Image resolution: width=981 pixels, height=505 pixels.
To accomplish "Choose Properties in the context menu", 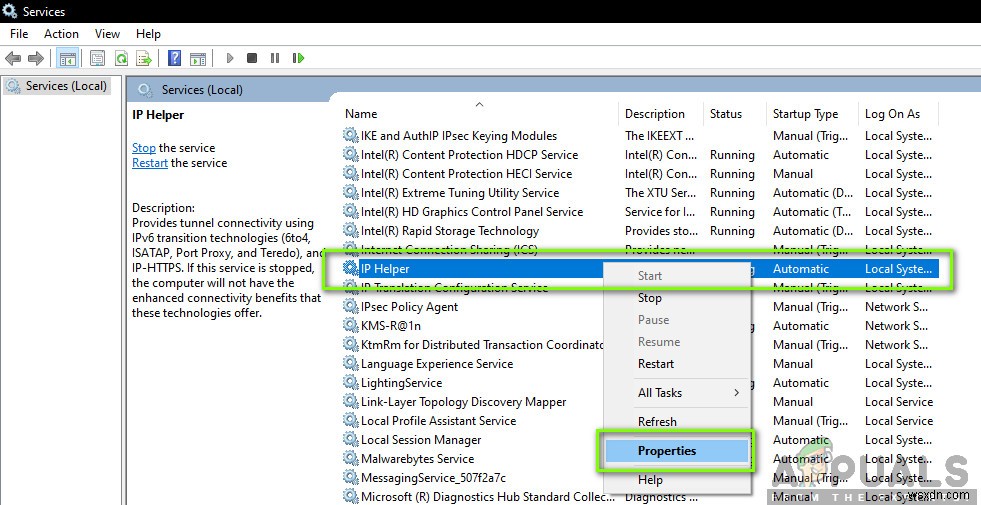I will tap(676, 451).
